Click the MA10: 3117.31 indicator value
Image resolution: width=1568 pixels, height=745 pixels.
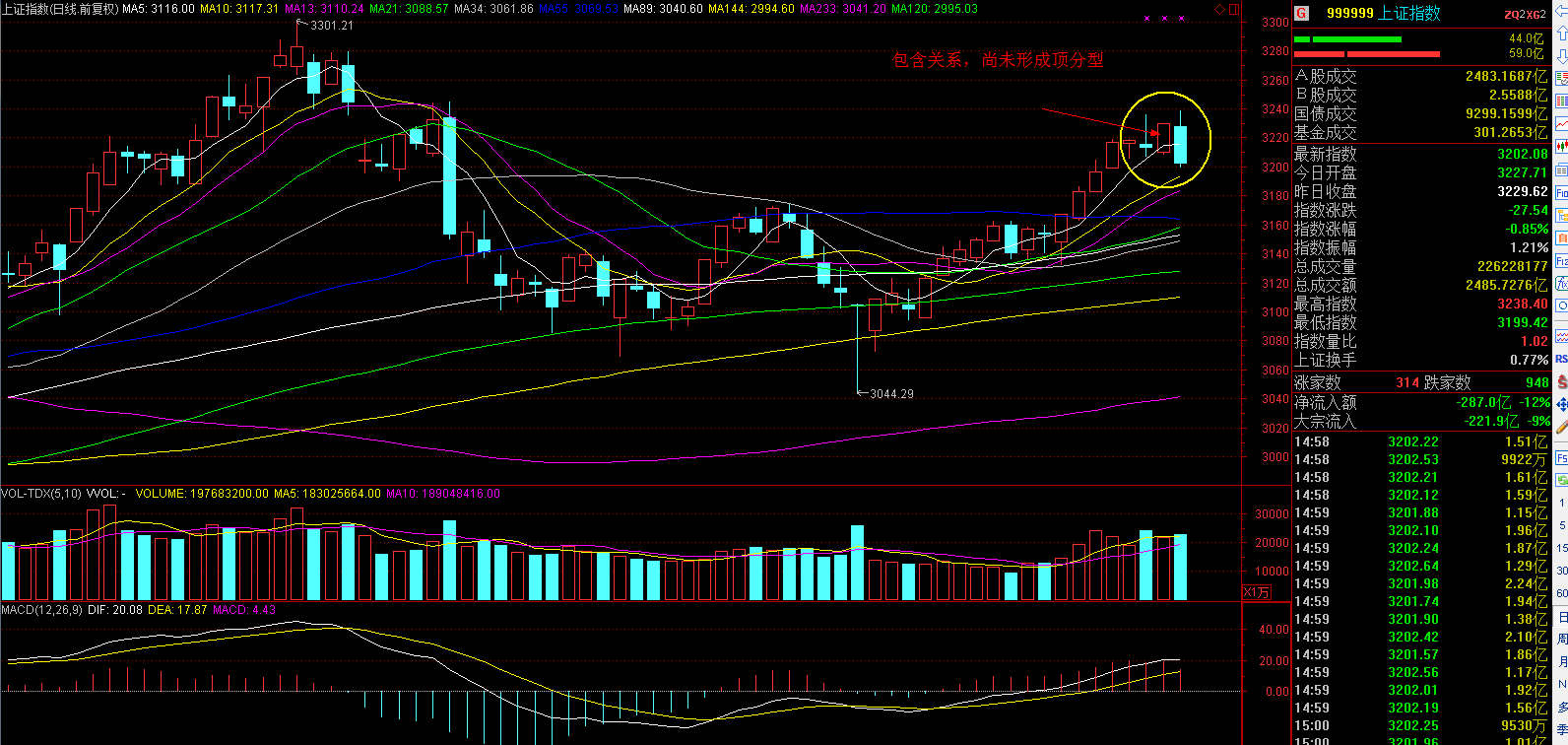pos(239,8)
